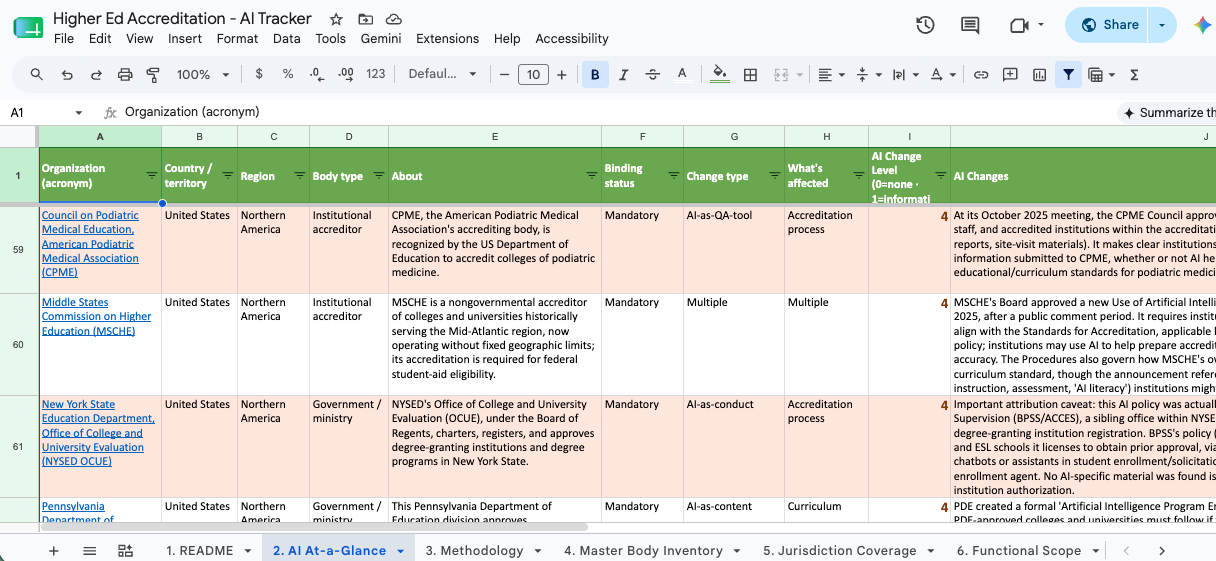Open the Accessibility menu
Screen dimensions: 1216x561
572,39
